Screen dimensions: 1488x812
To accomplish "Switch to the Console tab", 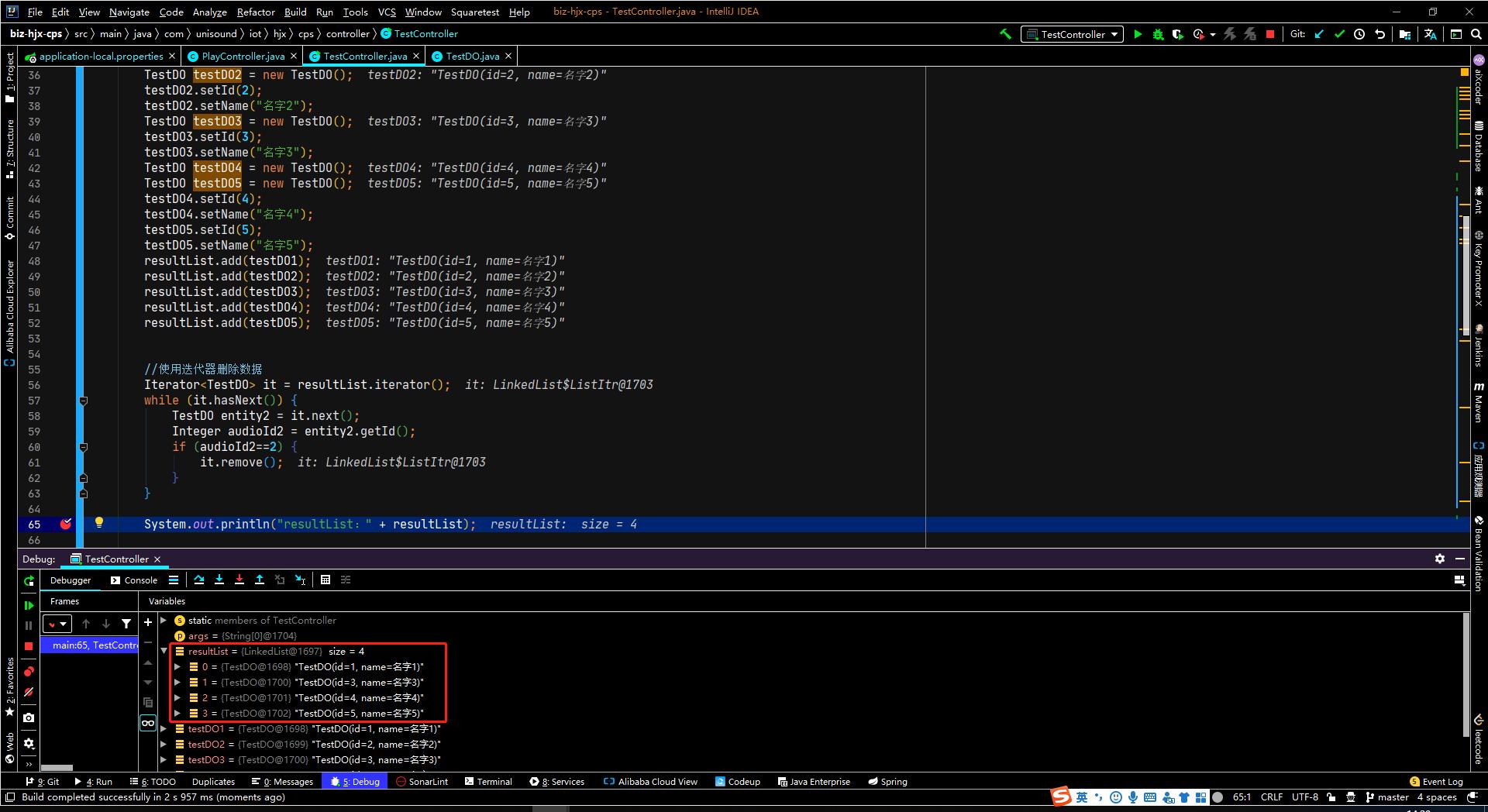I will [x=133, y=580].
